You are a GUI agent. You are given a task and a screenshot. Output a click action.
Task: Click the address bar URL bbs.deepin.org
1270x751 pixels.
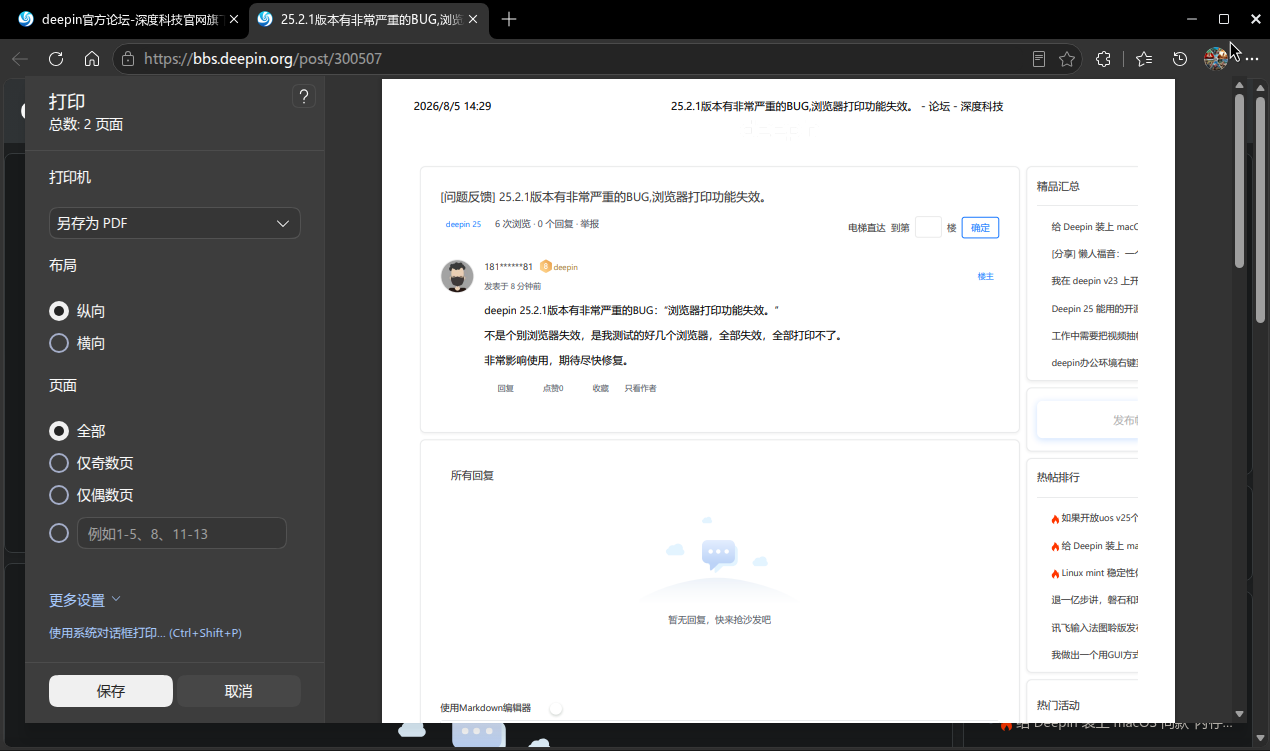pyautogui.click(x=263, y=59)
